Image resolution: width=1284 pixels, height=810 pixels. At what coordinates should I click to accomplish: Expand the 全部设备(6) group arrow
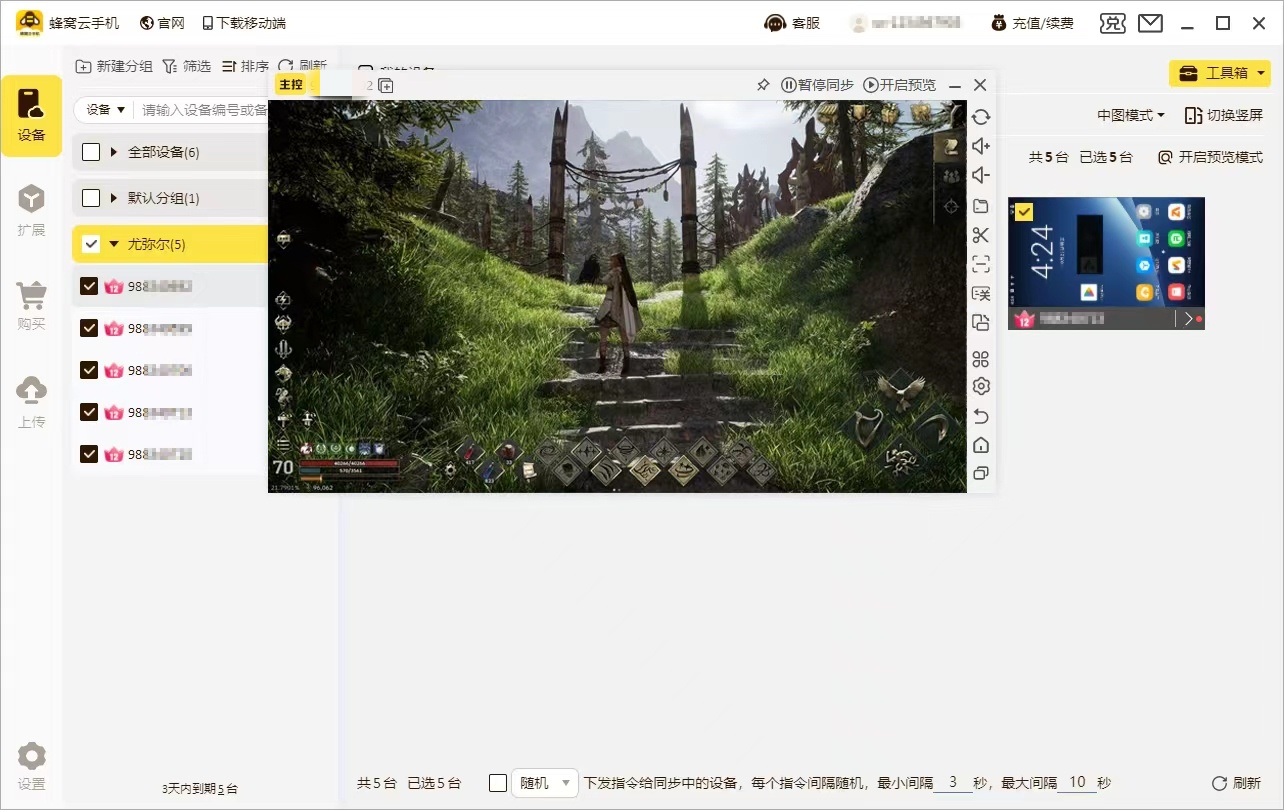pyautogui.click(x=114, y=152)
